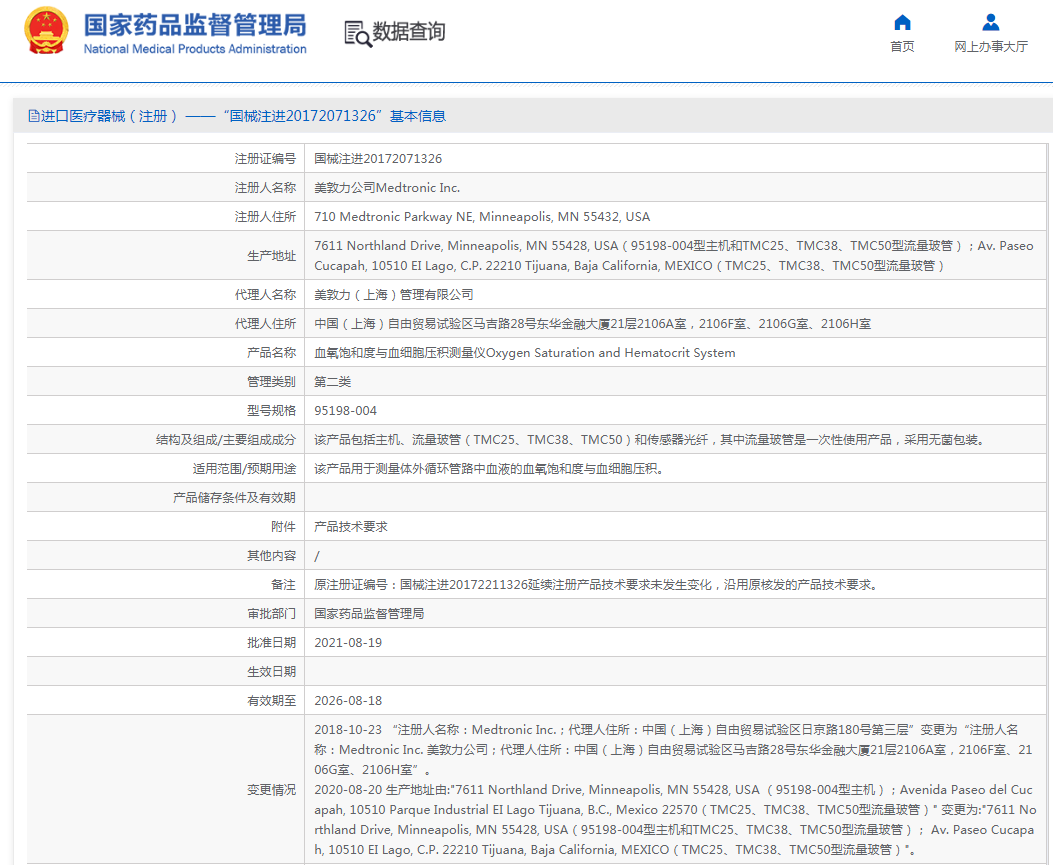Click the 710 Medtronic Parkway address cell
Viewport: 1053px width, 865px height.
pyautogui.click(x=482, y=217)
